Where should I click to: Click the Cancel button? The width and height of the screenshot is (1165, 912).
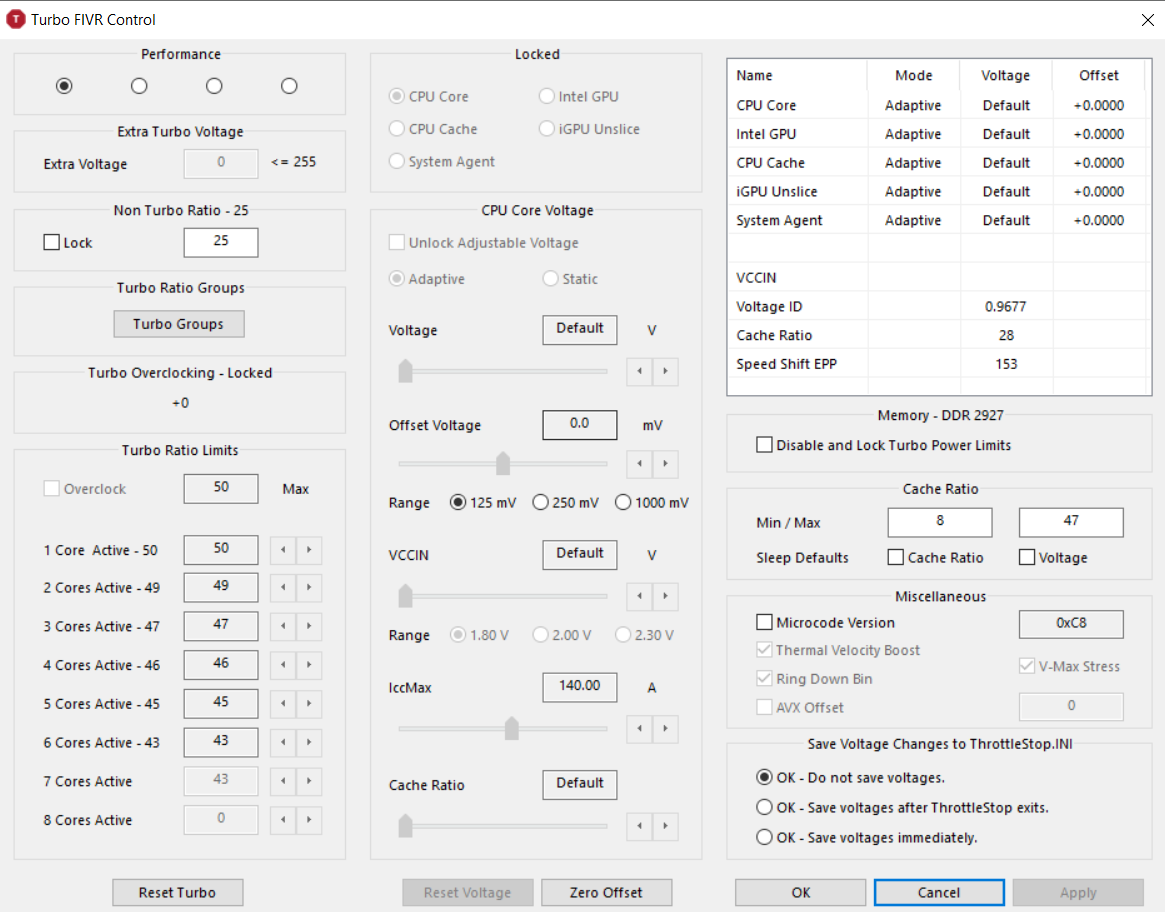pyautogui.click(x=939, y=892)
